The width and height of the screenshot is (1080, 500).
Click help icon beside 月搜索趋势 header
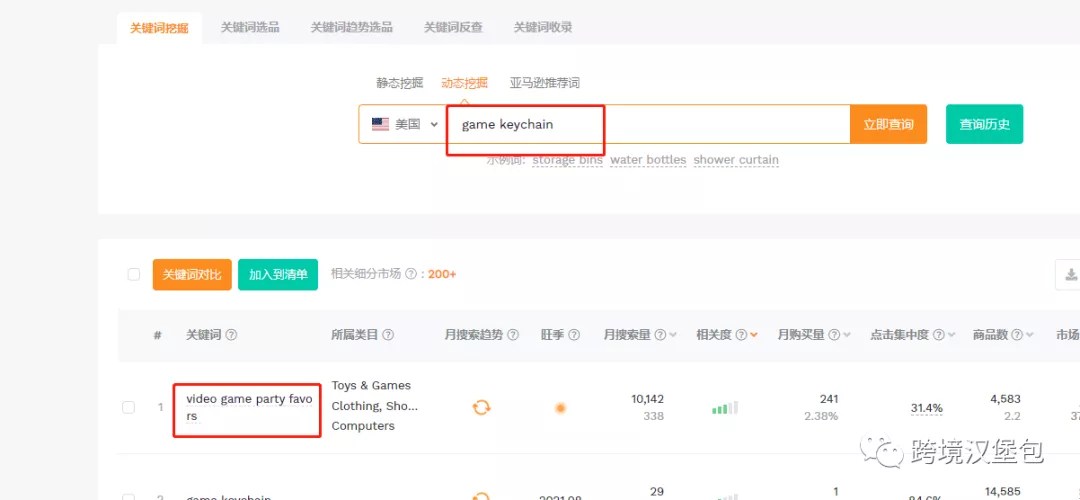click(513, 335)
